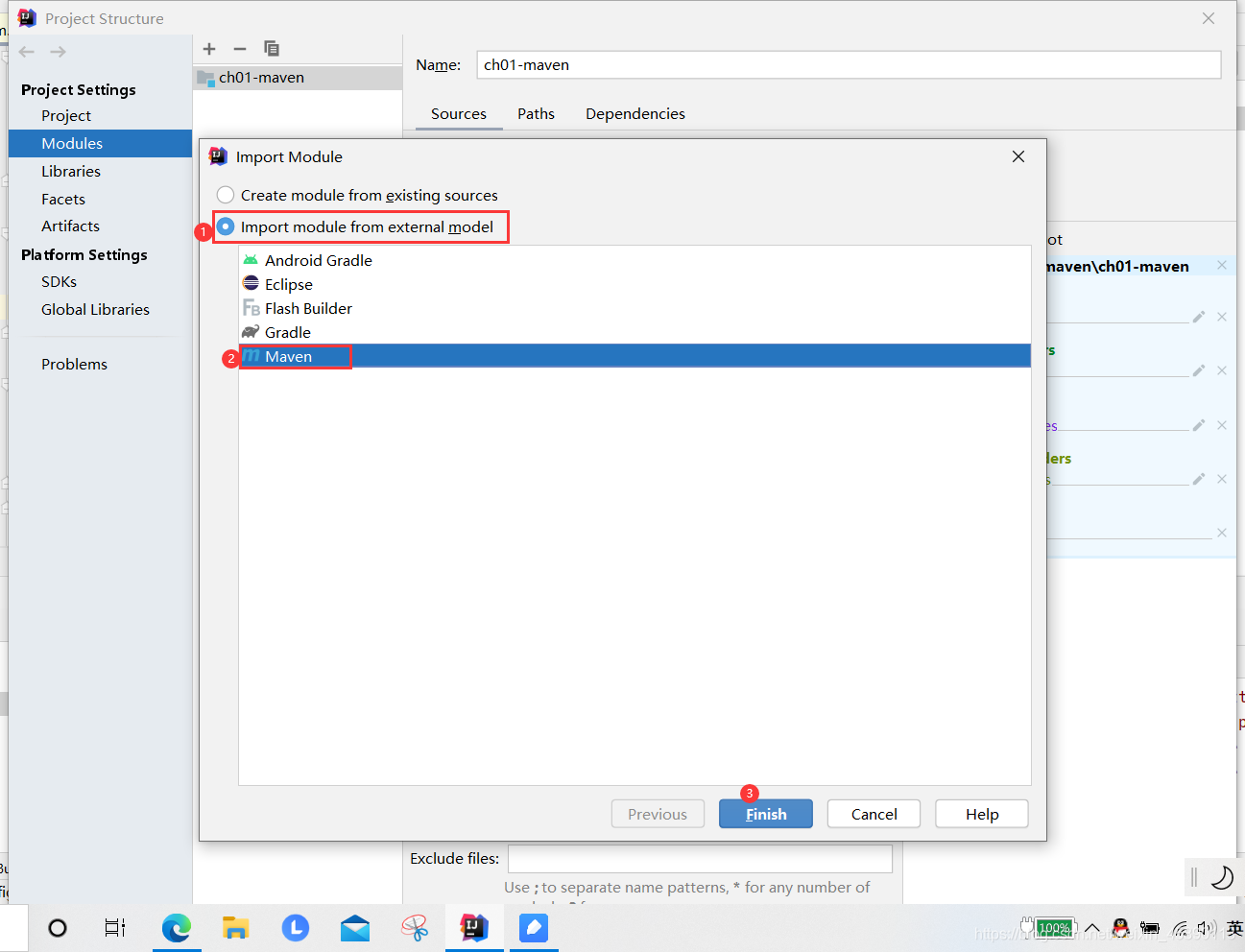Select the ch01-maven module in the list
Image resolution: width=1245 pixels, height=952 pixels.
pyautogui.click(x=298, y=78)
